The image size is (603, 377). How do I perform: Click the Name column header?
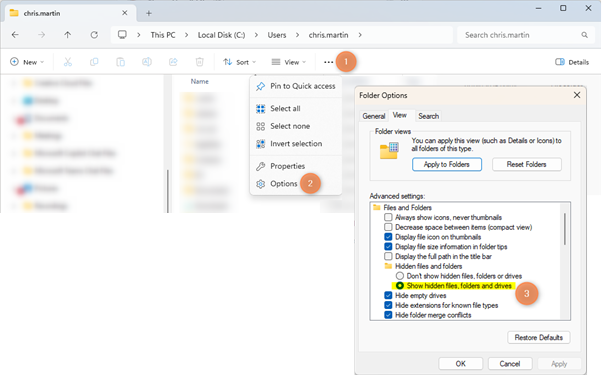(x=200, y=82)
